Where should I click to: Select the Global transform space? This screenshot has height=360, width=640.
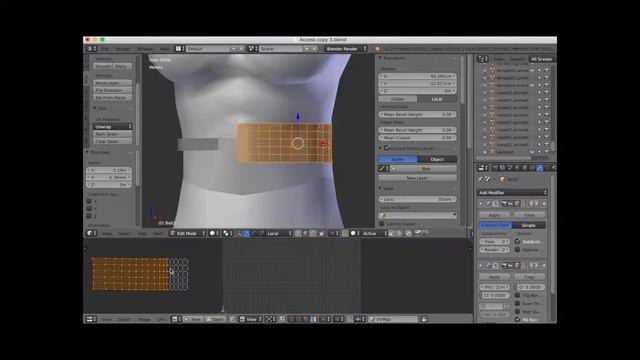398,99
